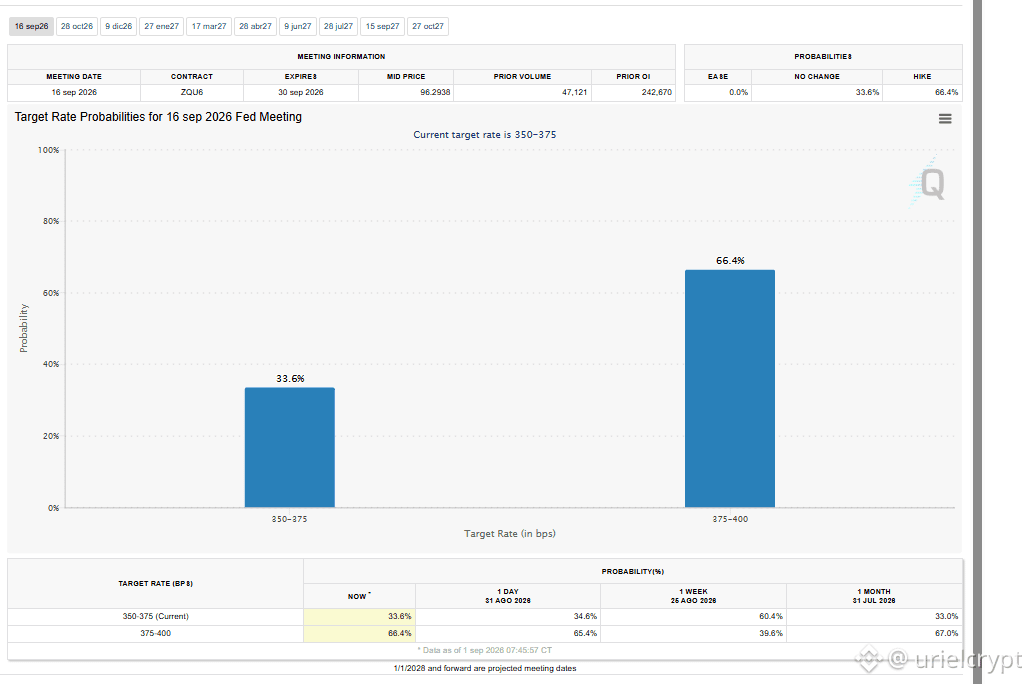
Task: Select the ZQU6 contract cell
Action: tap(192, 93)
